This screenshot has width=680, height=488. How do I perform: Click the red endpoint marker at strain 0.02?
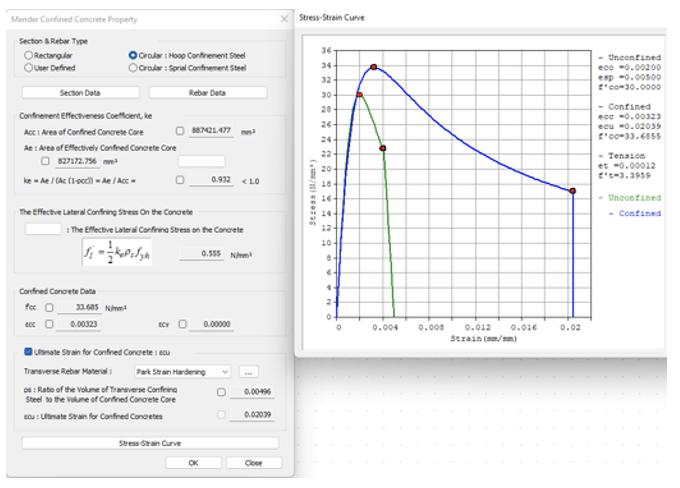(x=573, y=190)
